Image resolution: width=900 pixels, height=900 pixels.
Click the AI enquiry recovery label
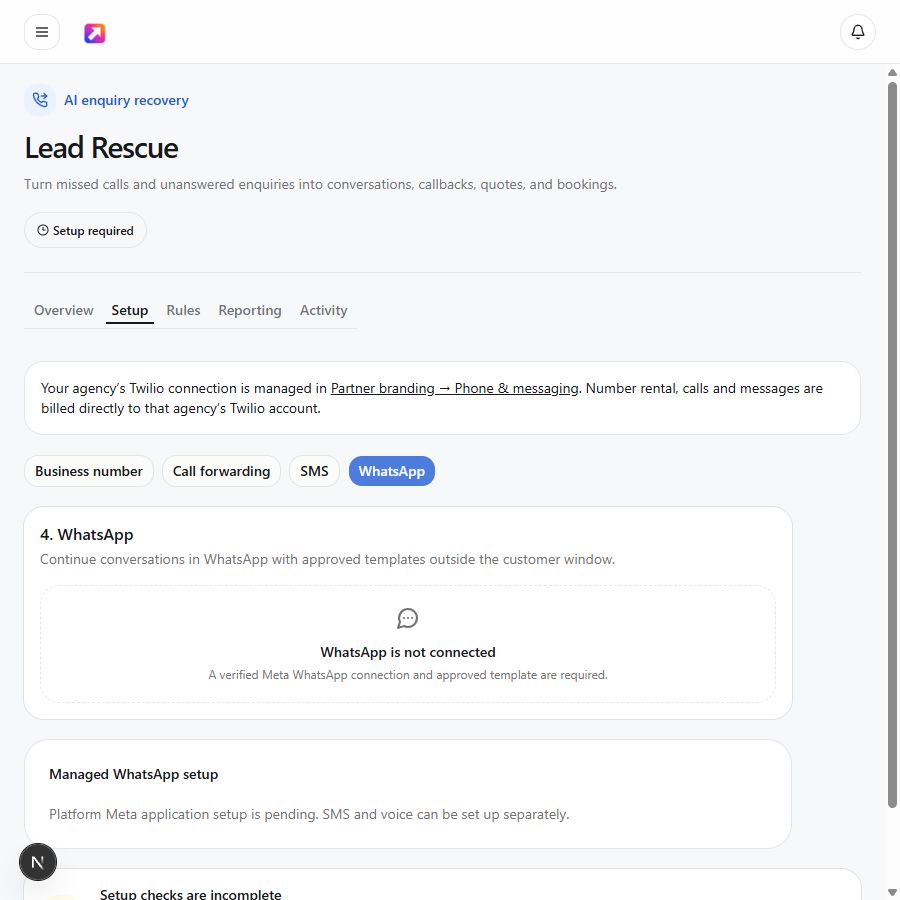(126, 100)
